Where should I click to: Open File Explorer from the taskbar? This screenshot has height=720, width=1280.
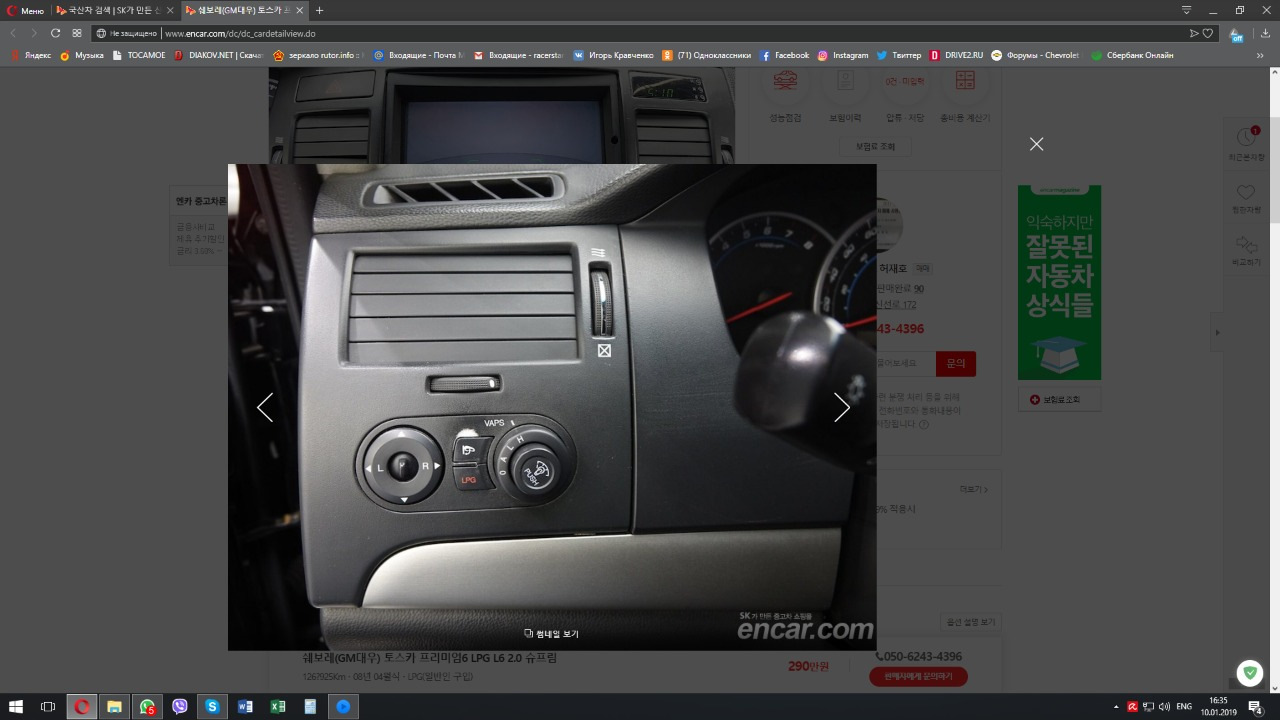click(x=114, y=706)
